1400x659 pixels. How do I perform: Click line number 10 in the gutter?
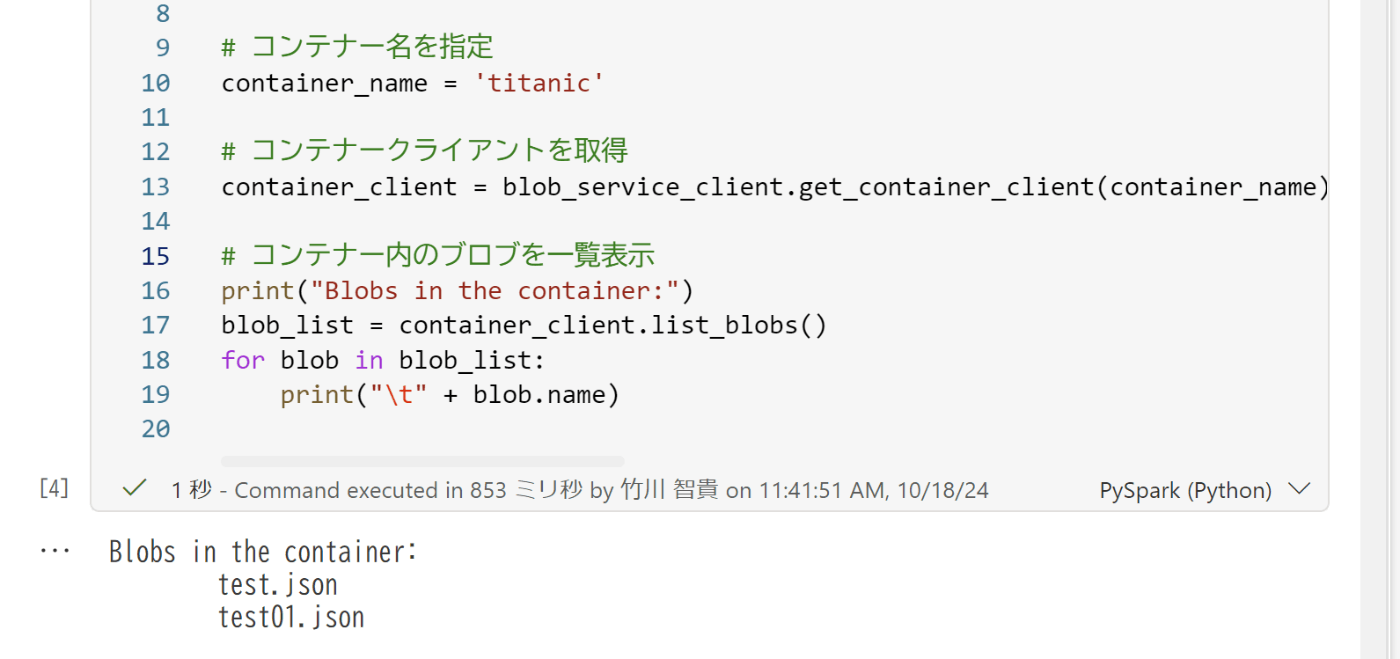pyautogui.click(x=155, y=83)
